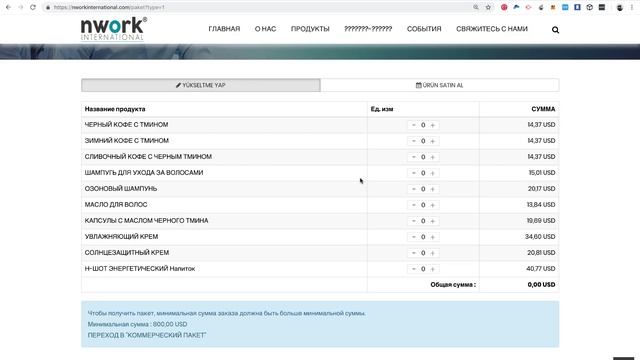Decrease quantity of КАПСУЛЫ С МАСЛОМ ЧЕРНОГО ТМИНА

pos(413,221)
